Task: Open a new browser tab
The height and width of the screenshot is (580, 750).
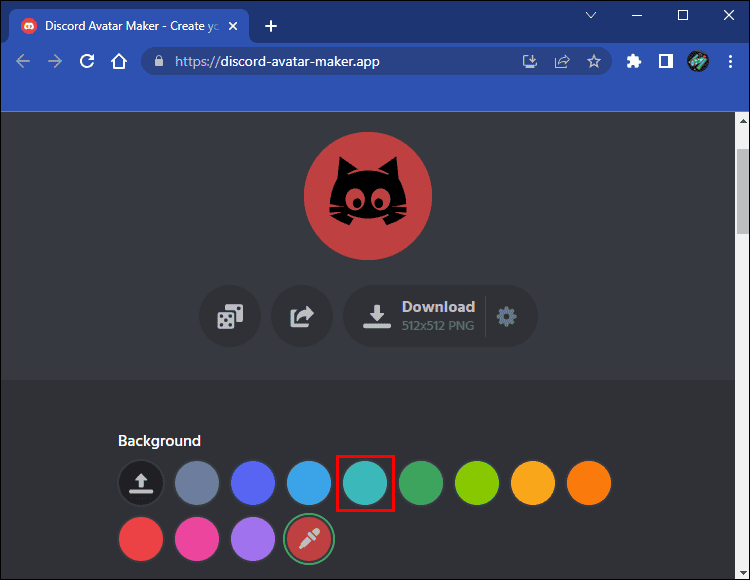Action: coord(271,26)
